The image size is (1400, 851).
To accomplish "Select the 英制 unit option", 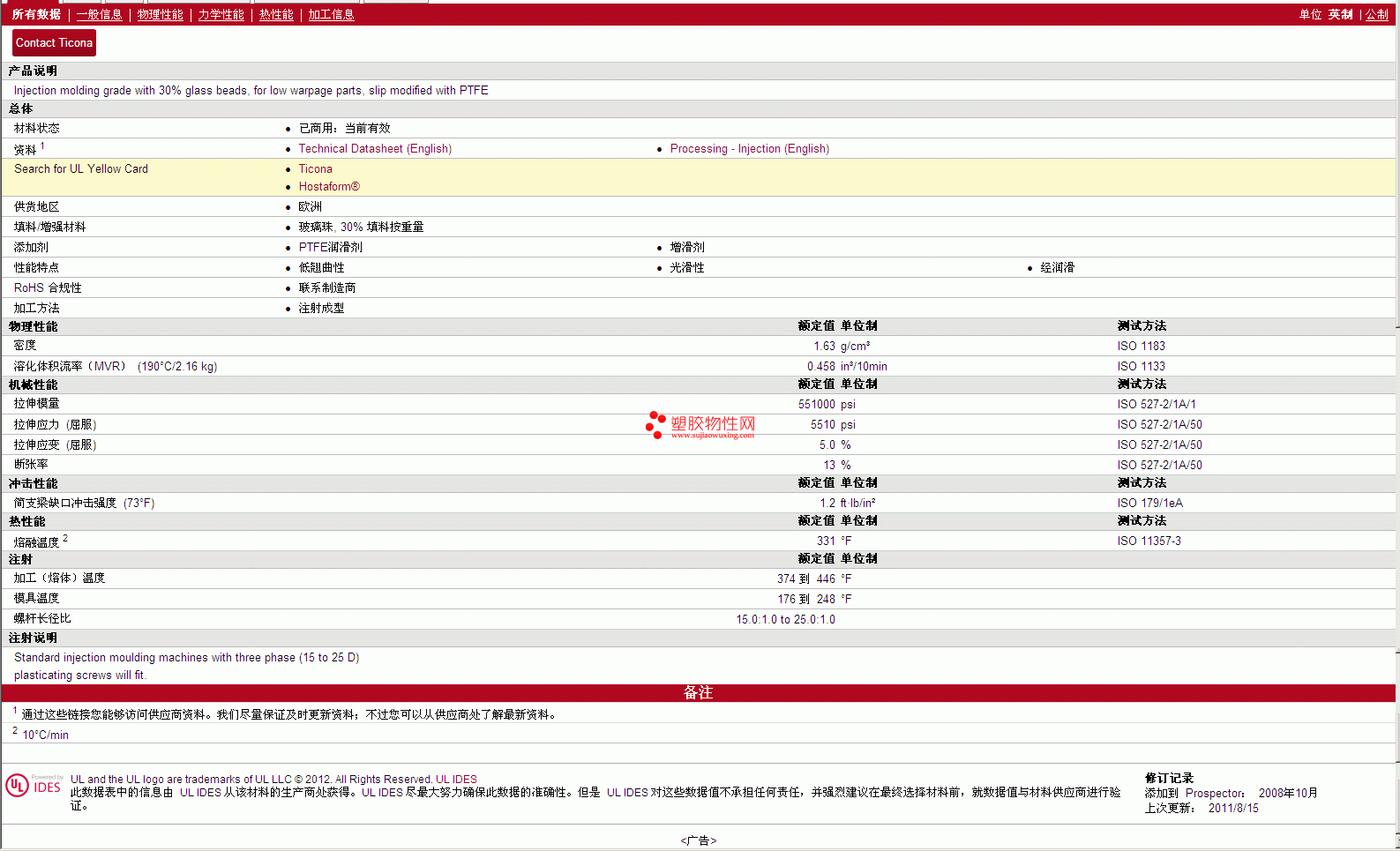I will (x=1341, y=14).
